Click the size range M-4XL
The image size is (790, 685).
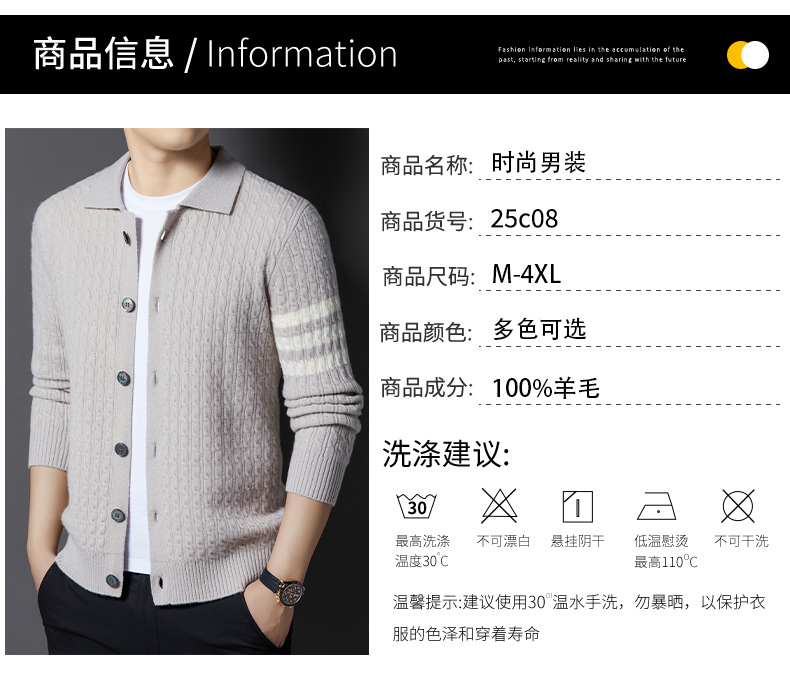pos(526,275)
